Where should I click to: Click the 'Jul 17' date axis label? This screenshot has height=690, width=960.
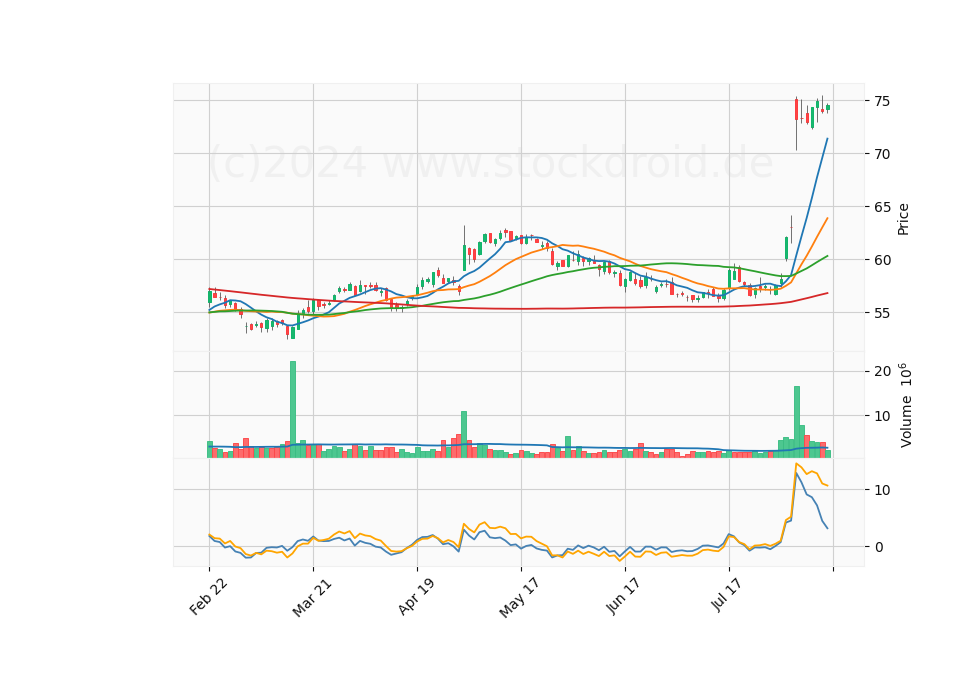pos(727,594)
